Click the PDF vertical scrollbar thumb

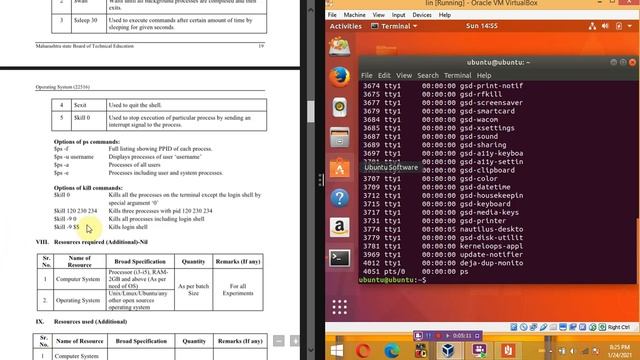tap(311, 111)
